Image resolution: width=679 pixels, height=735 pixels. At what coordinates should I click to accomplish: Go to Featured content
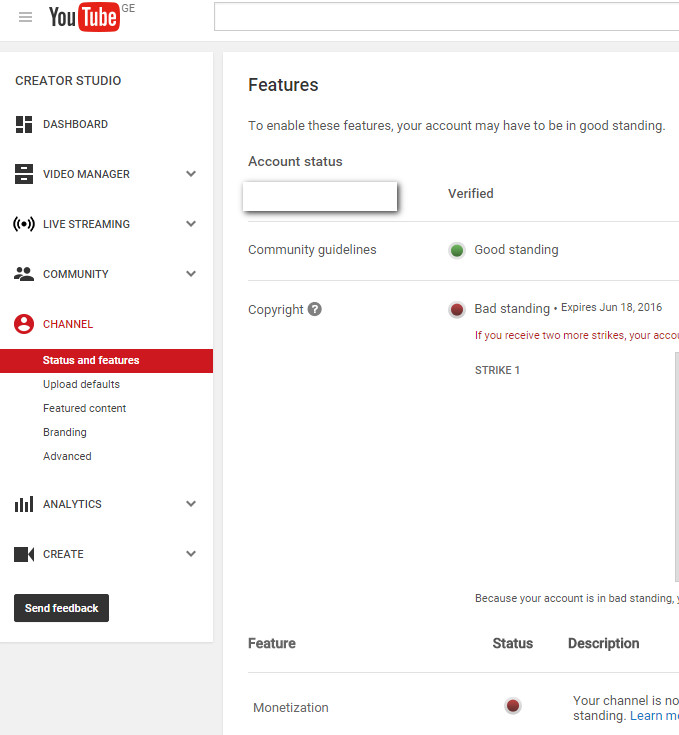[84, 408]
